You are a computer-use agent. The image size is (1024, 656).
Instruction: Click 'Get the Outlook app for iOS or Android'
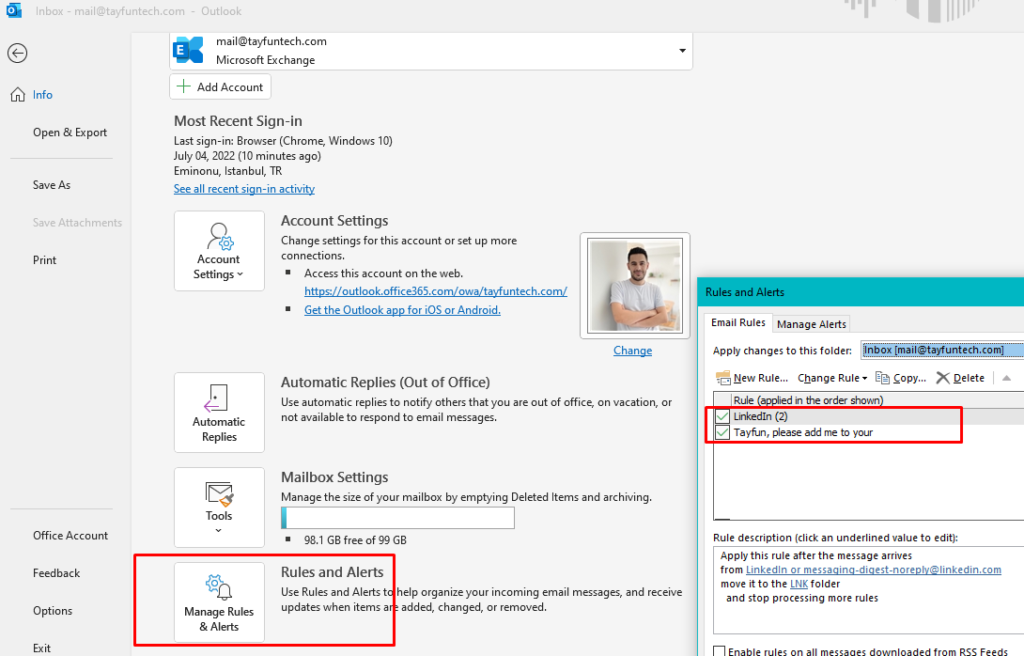click(402, 310)
